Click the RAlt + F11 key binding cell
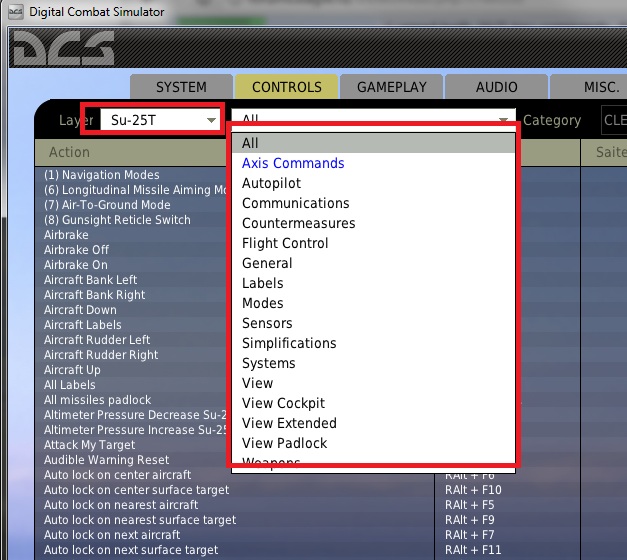627x560 pixels. point(473,550)
